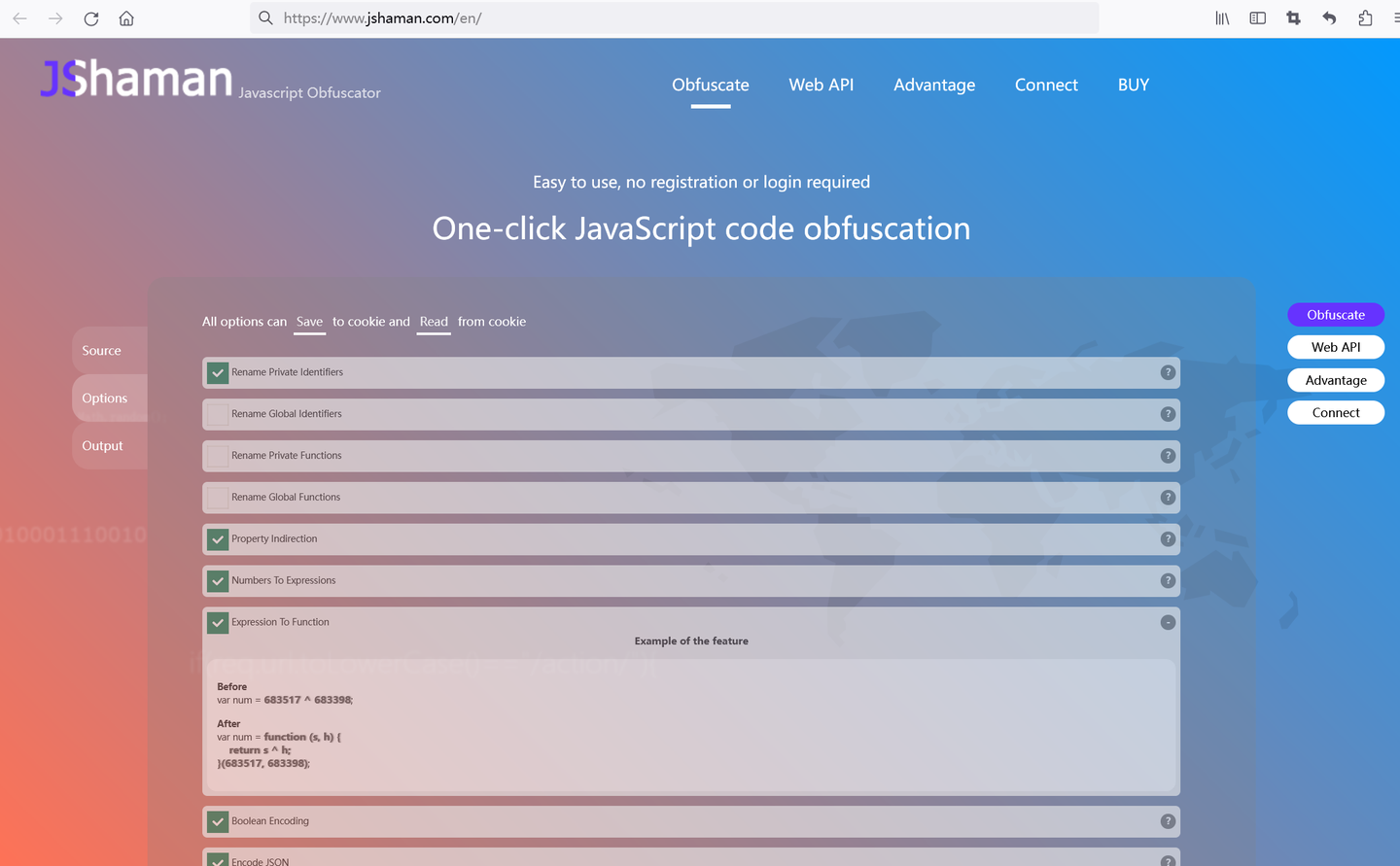Click the screenshot crop icon in the toolbar
The image size is (1400, 866).
1293,17
